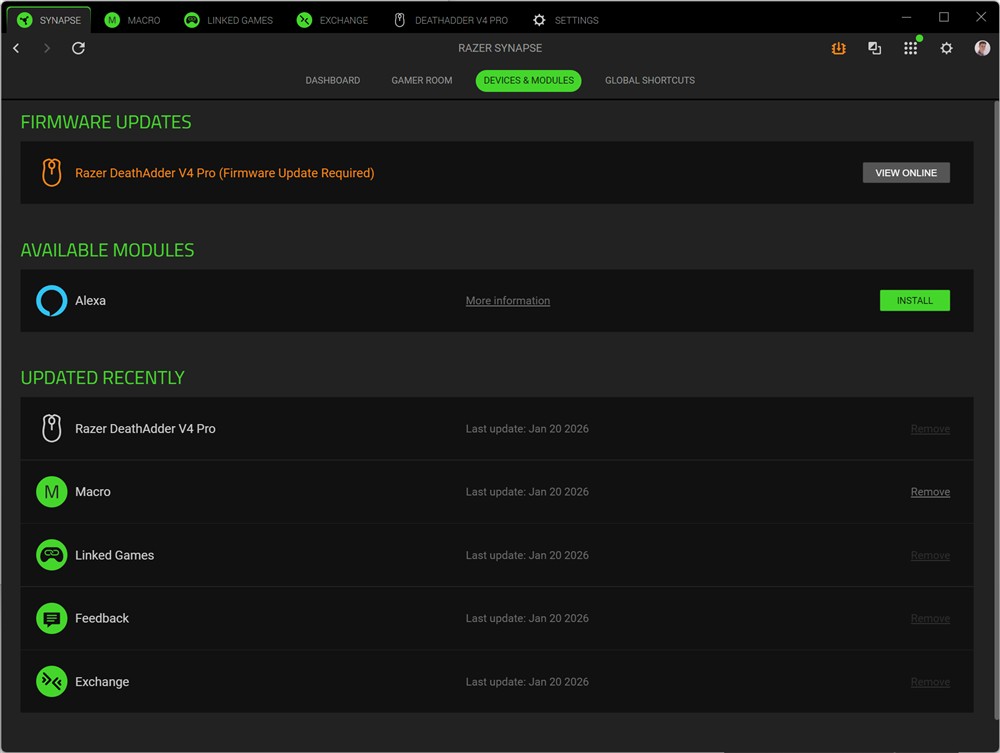
Task: Remove the Macro module
Action: [x=929, y=492]
